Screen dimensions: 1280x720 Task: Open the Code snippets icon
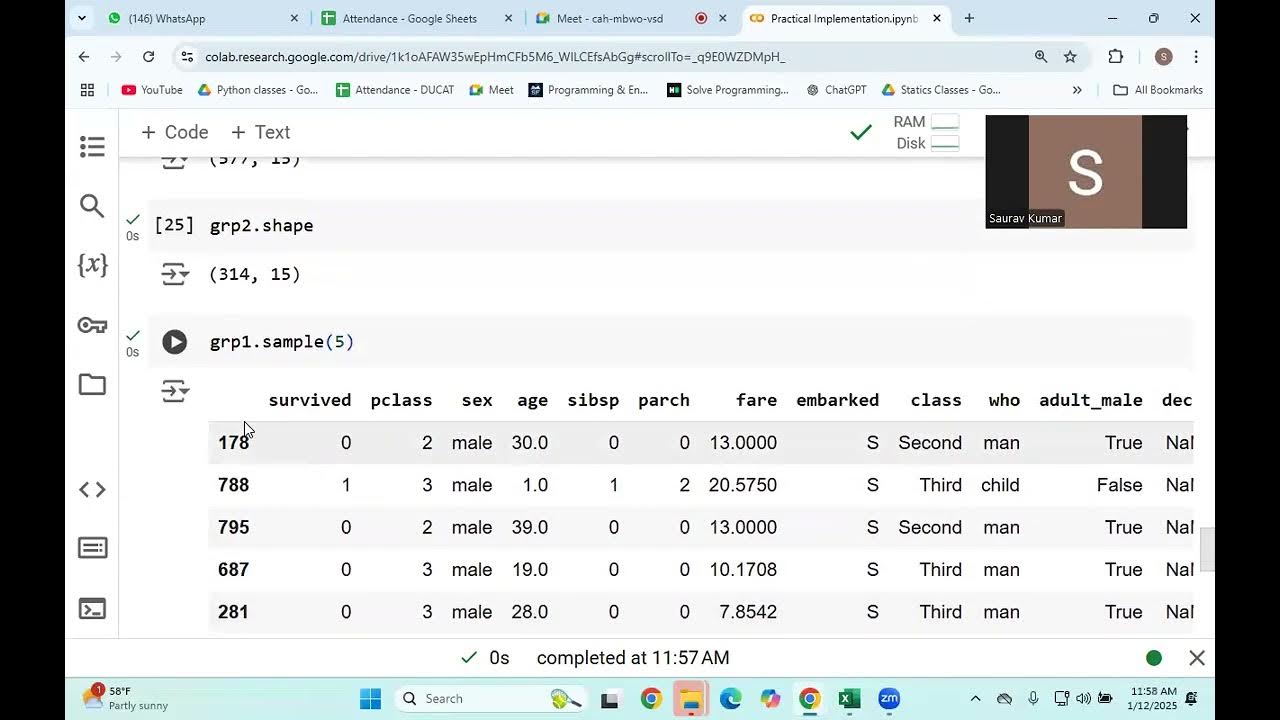[x=92, y=489]
